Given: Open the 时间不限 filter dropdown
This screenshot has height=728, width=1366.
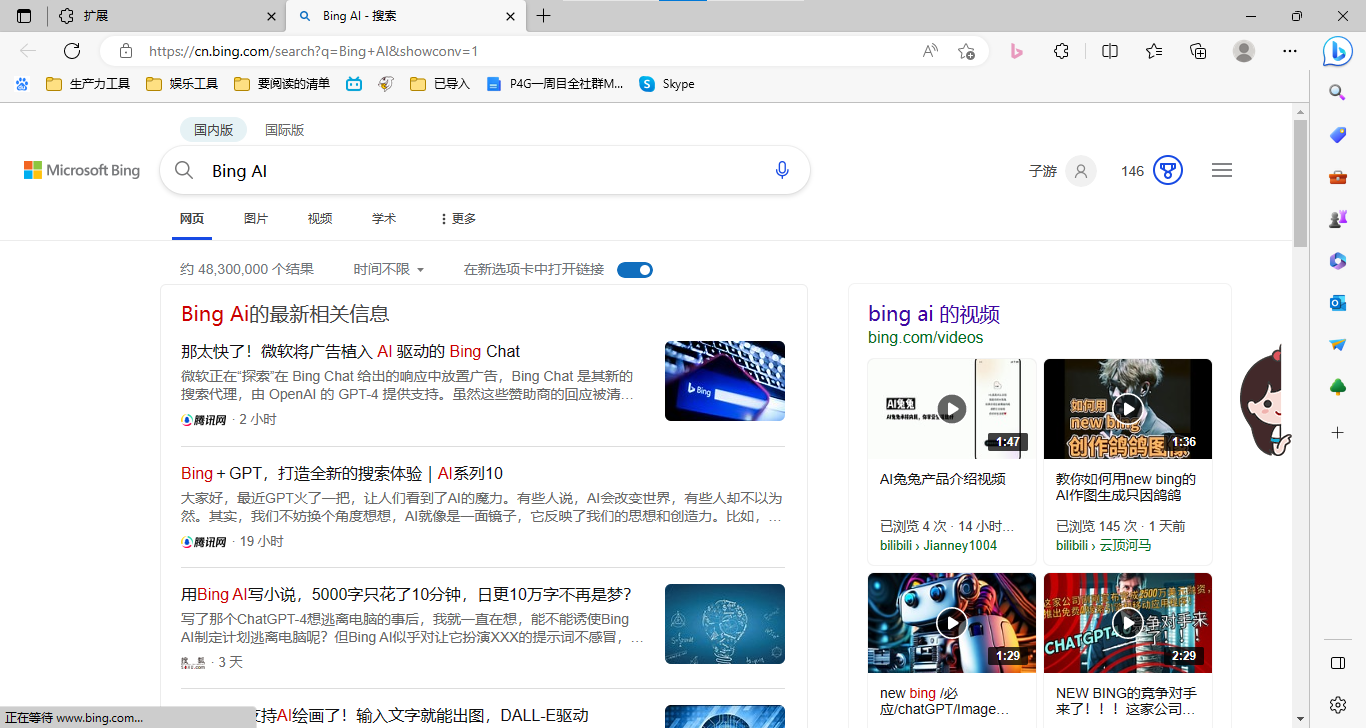Looking at the screenshot, I should pyautogui.click(x=388, y=269).
